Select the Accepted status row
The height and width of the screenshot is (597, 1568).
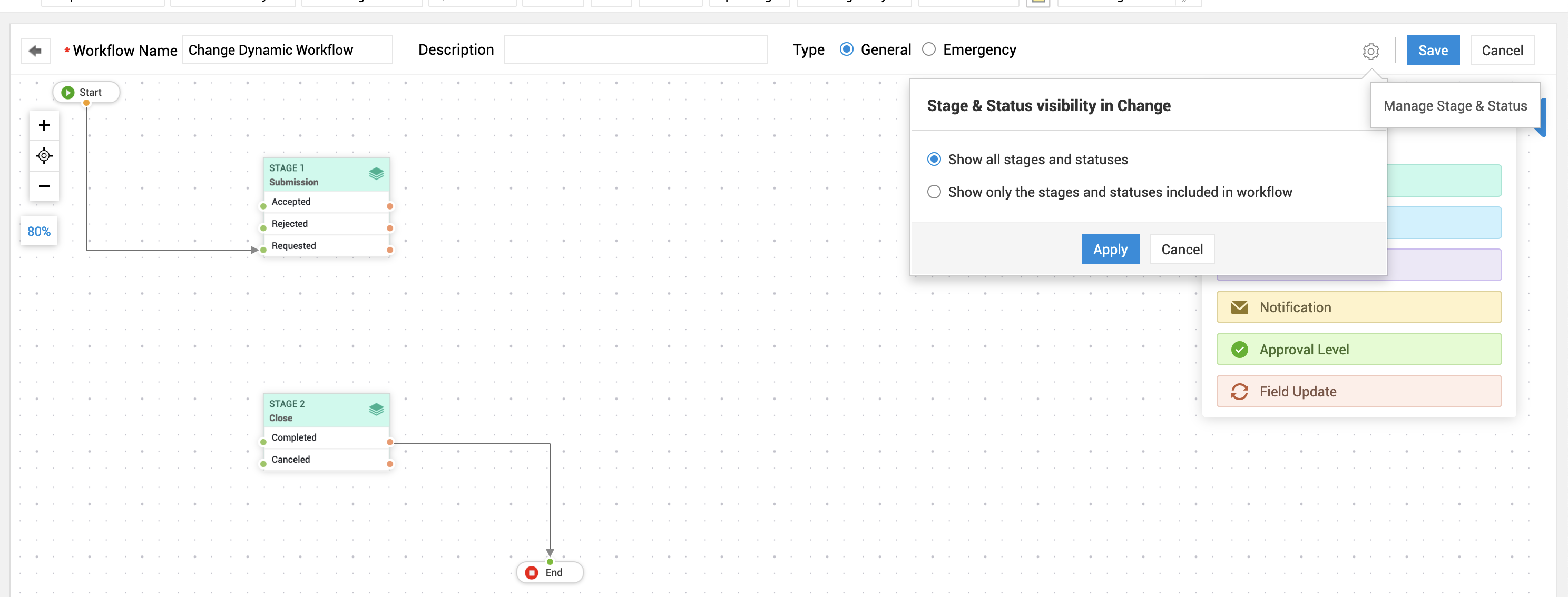[327, 202]
